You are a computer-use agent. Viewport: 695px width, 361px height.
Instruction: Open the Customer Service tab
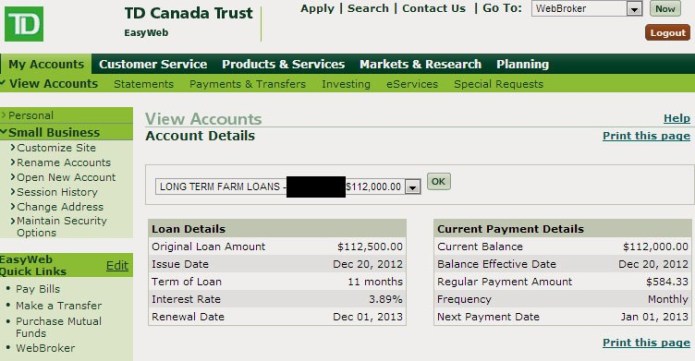[x=153, y=64]
